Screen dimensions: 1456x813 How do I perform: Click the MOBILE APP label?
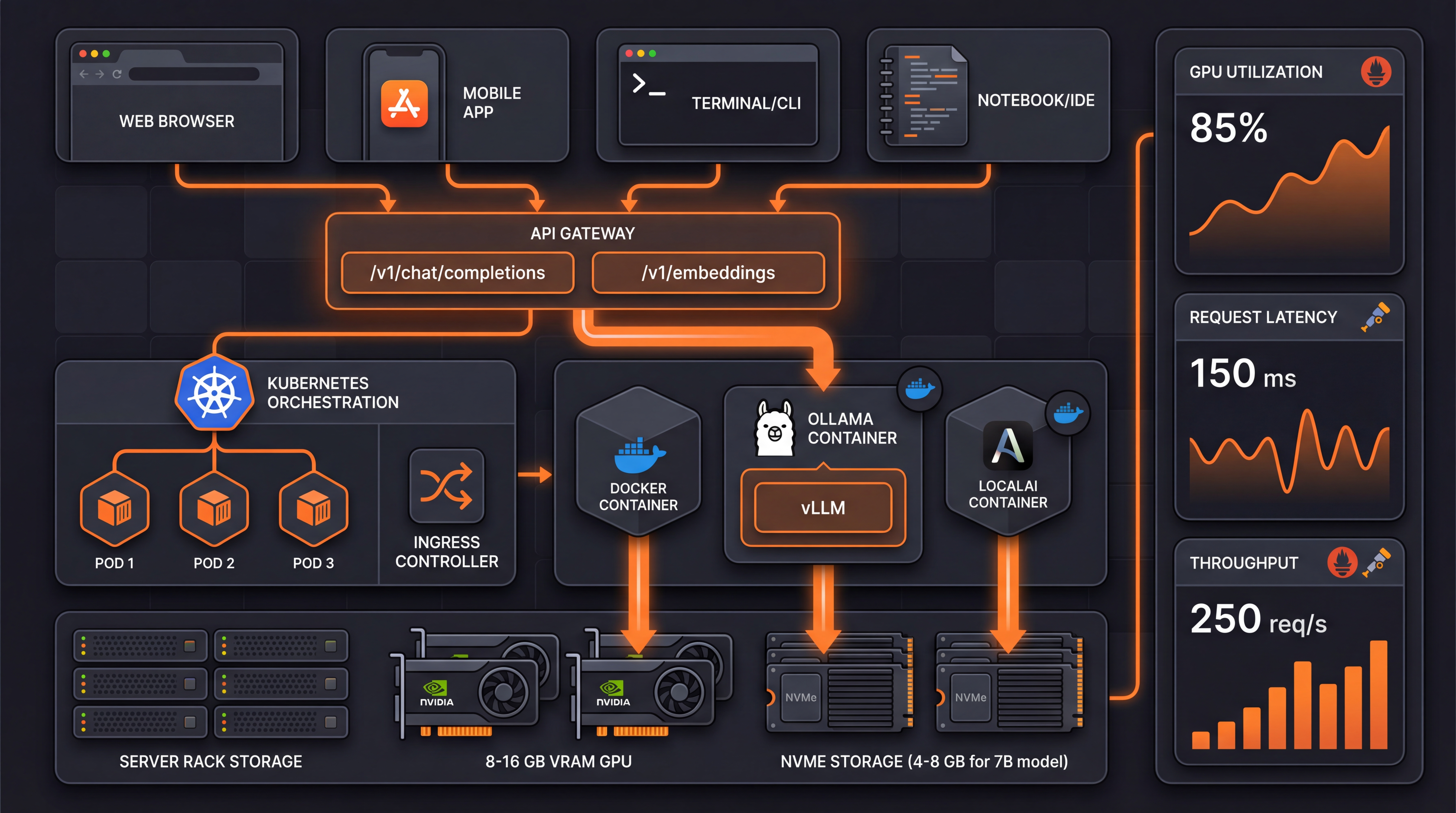tap(492, 102)
